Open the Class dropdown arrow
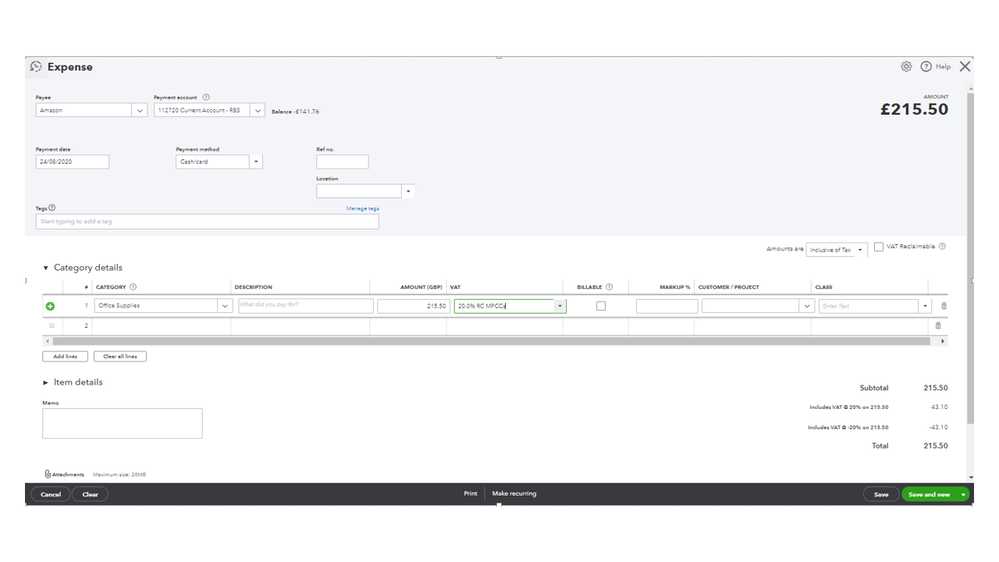 925,306
